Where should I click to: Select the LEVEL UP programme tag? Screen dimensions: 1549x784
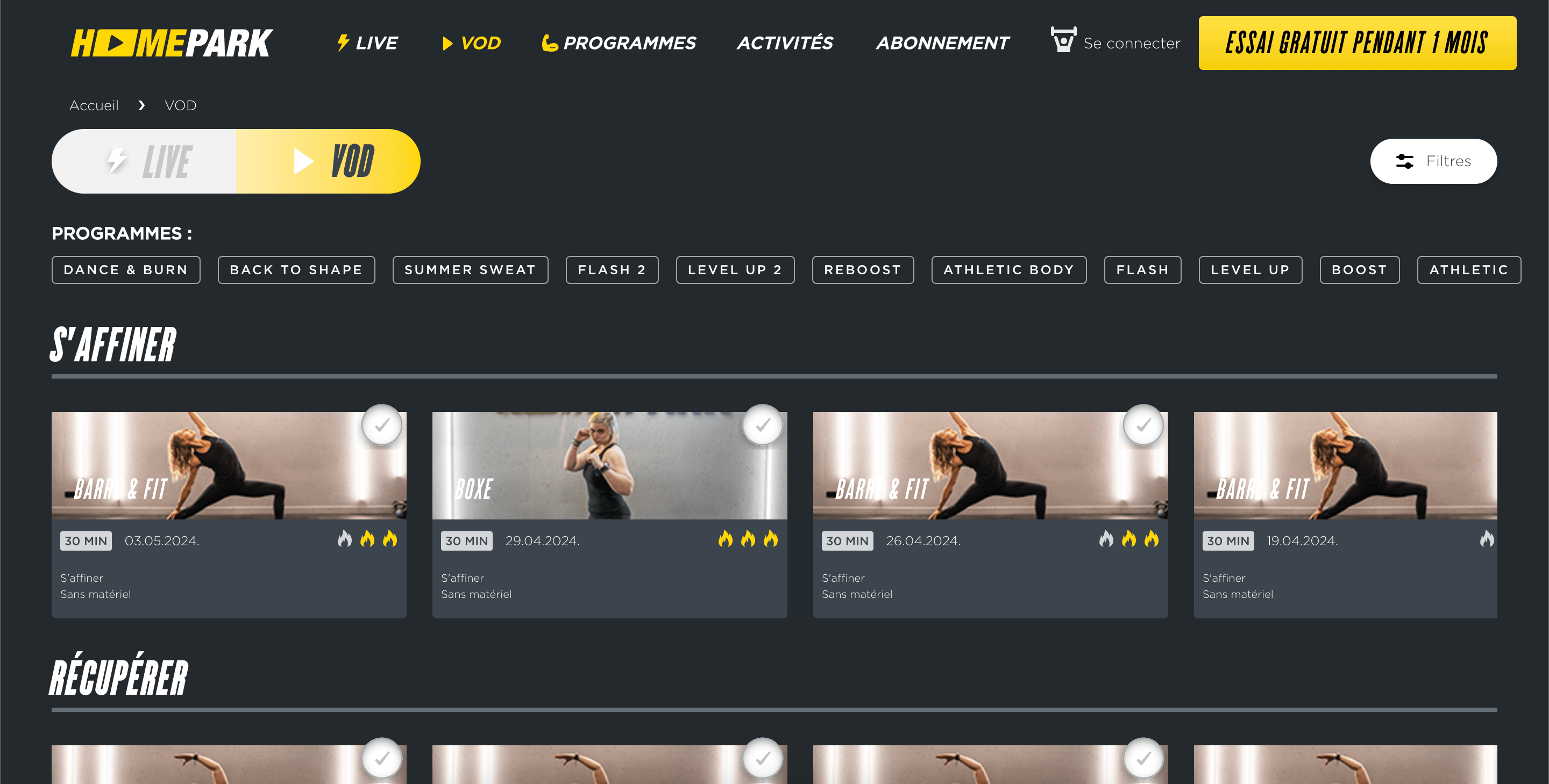(x=1250, y=270)
